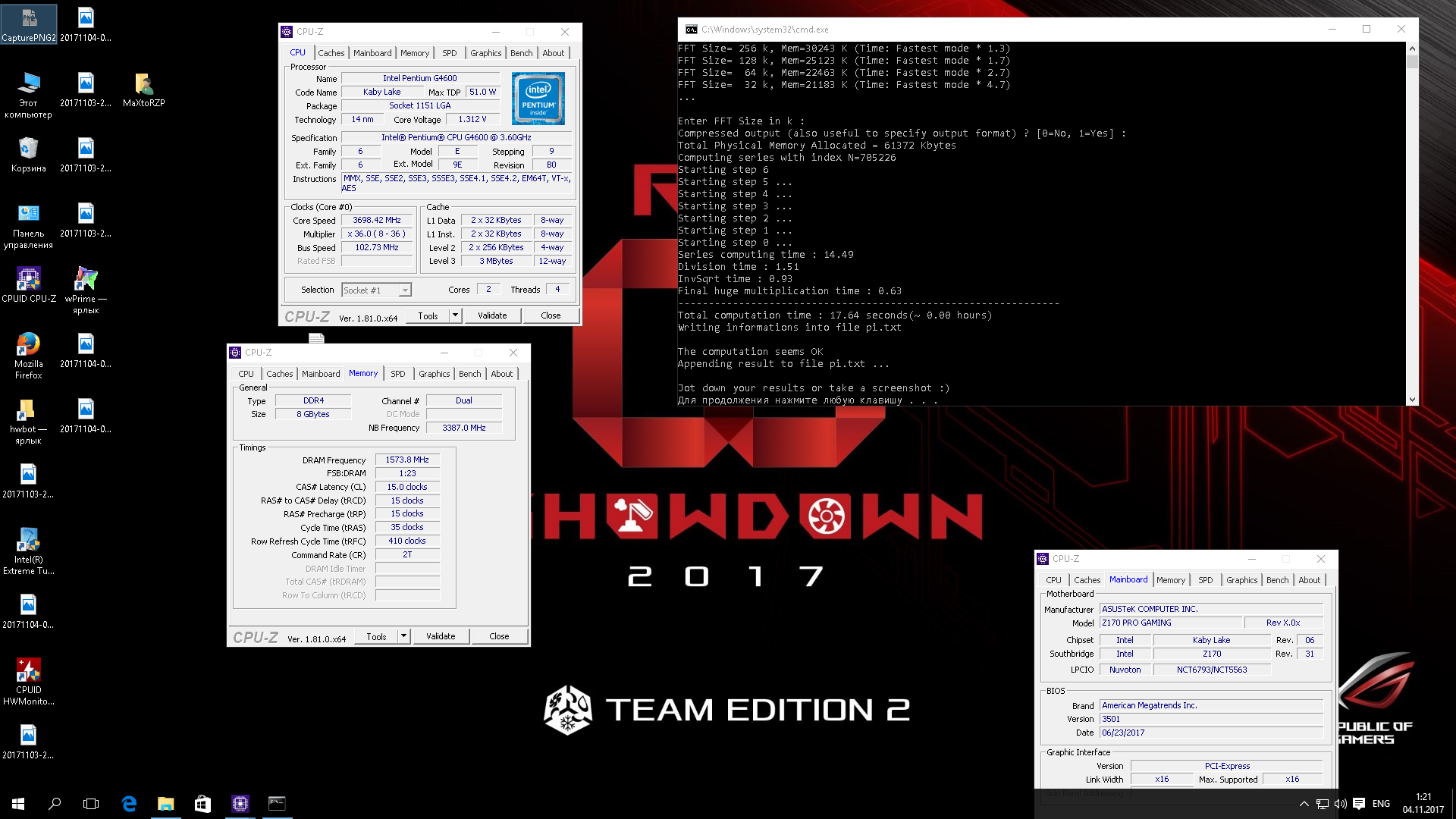
Task: Open CapturePNG2 desktop icon
Action: pos(28,24)
